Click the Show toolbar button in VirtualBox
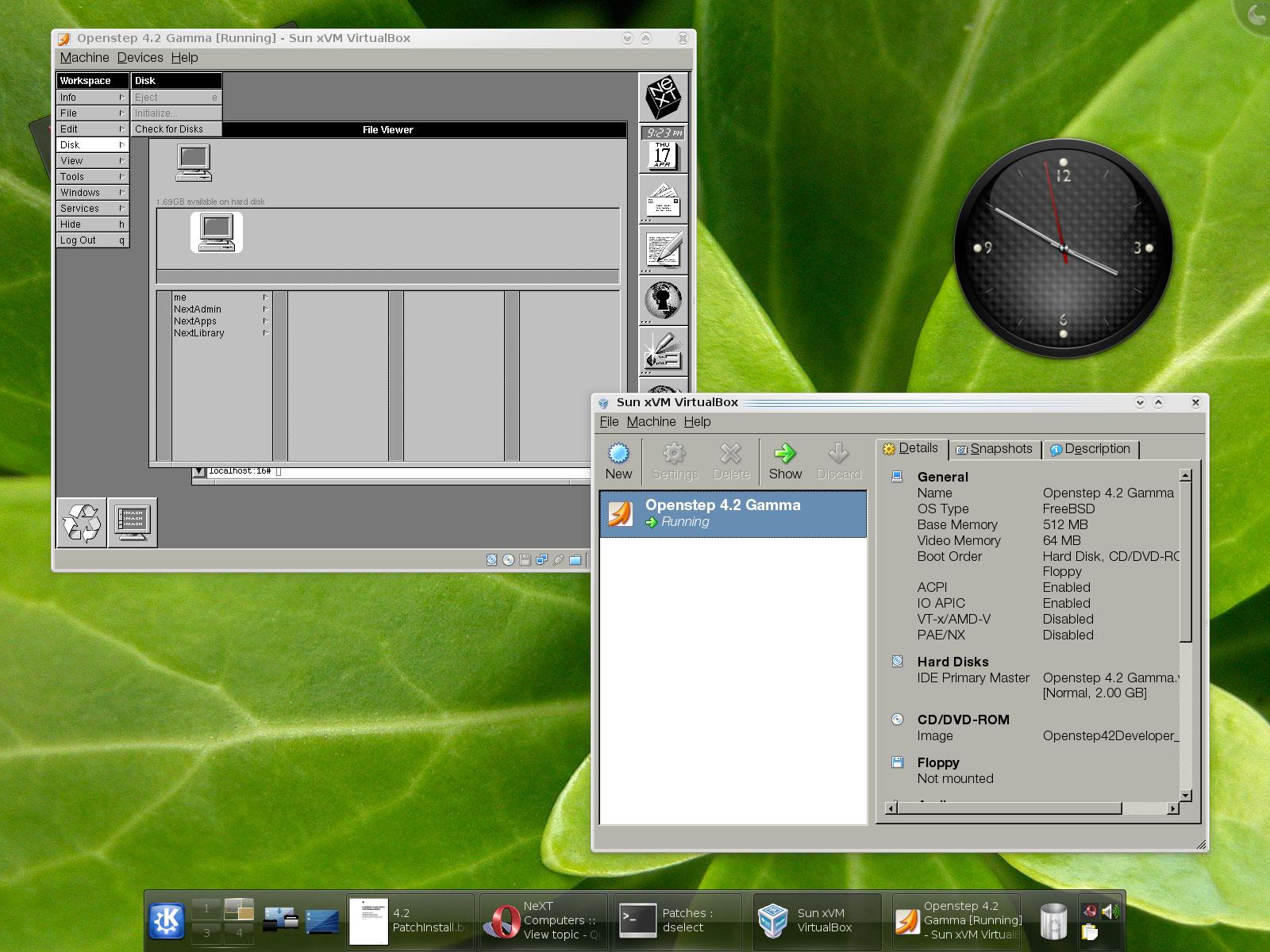Viewport: 1270px width, 952px height. point(785,460)
